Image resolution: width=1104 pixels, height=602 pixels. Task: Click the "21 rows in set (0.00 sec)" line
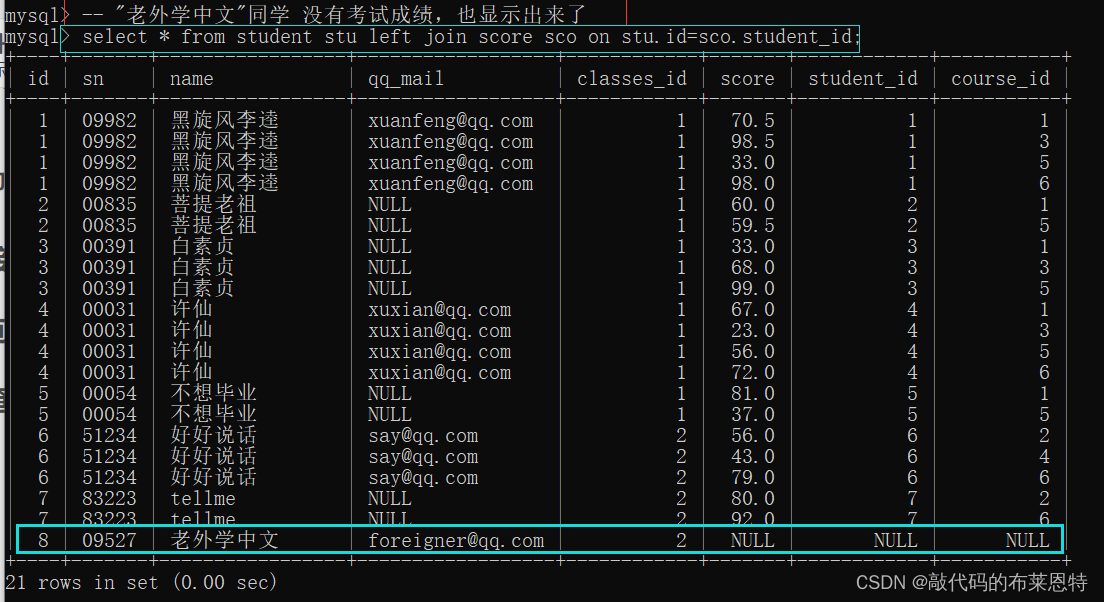(141, 582)
